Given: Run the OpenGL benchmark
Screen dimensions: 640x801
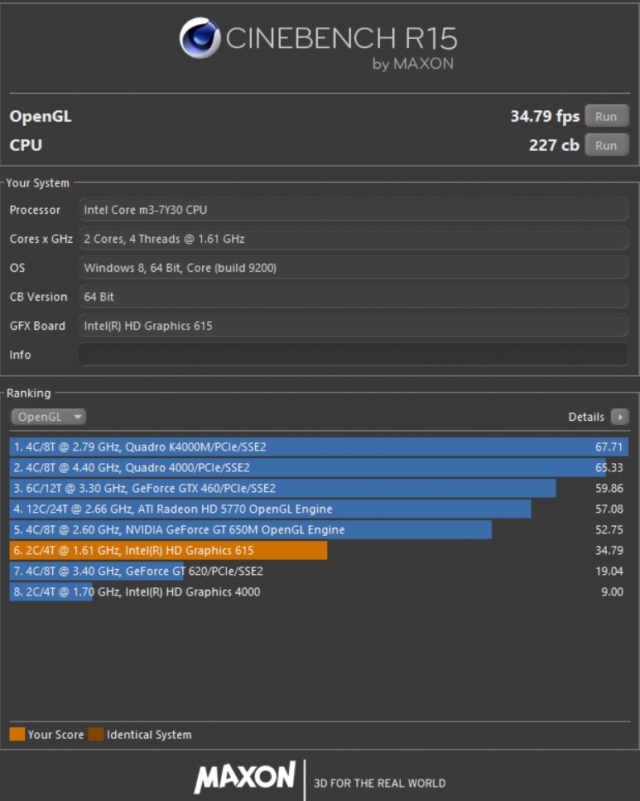Looking at the screenshot, I should 606,116.
